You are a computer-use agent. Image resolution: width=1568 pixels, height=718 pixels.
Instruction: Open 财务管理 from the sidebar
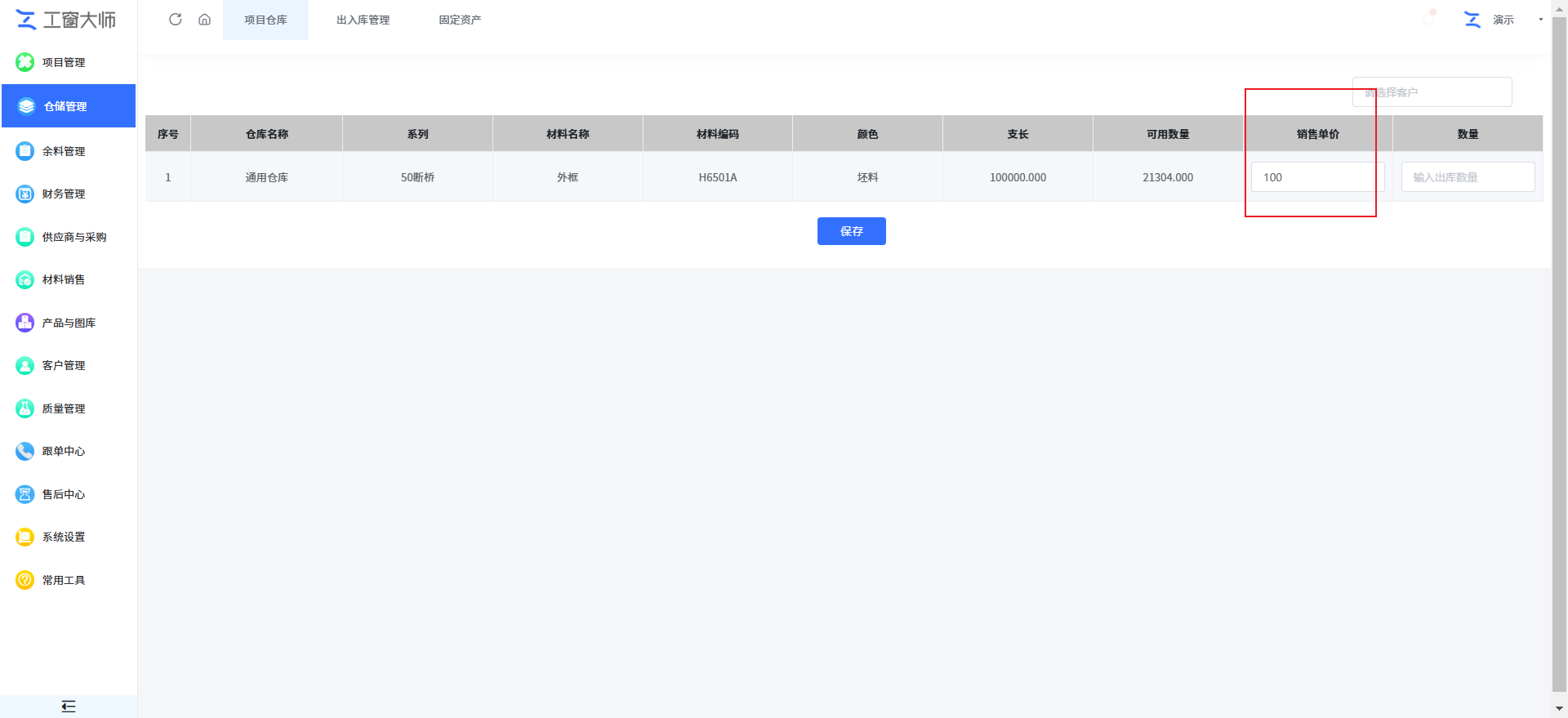click(64, 194)
